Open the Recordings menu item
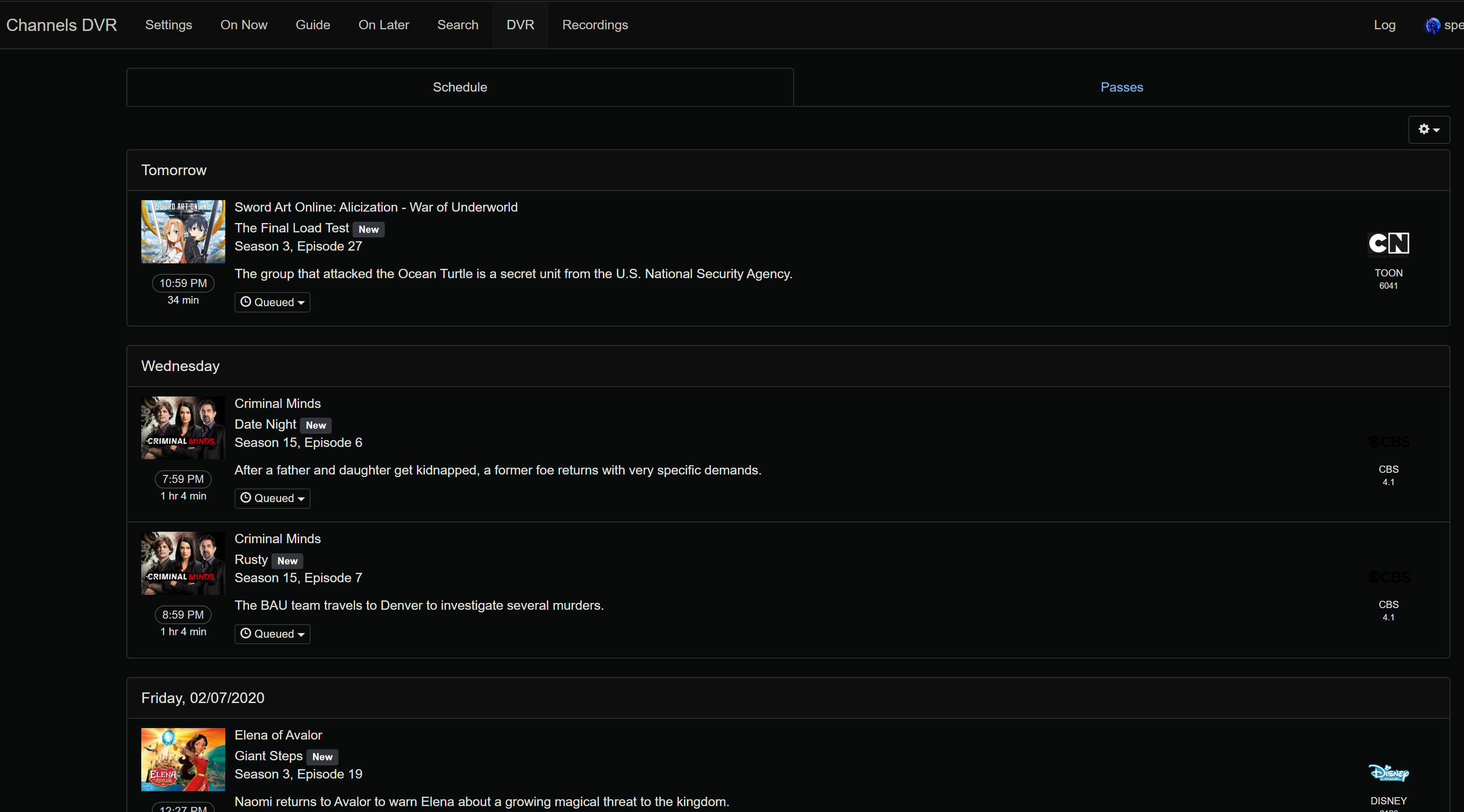This screenshot has height=812, width=1464. tap(594, 25)
